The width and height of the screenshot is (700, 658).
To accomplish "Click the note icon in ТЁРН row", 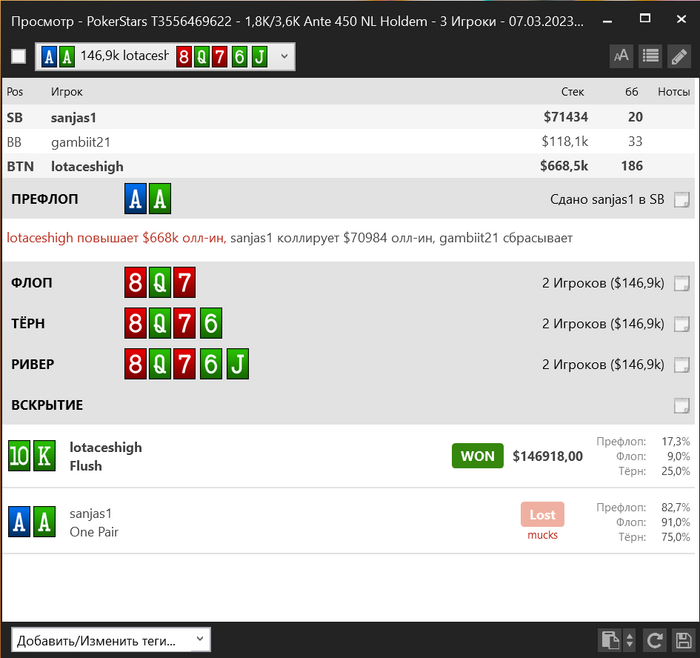I will click(x=682, y=324).
